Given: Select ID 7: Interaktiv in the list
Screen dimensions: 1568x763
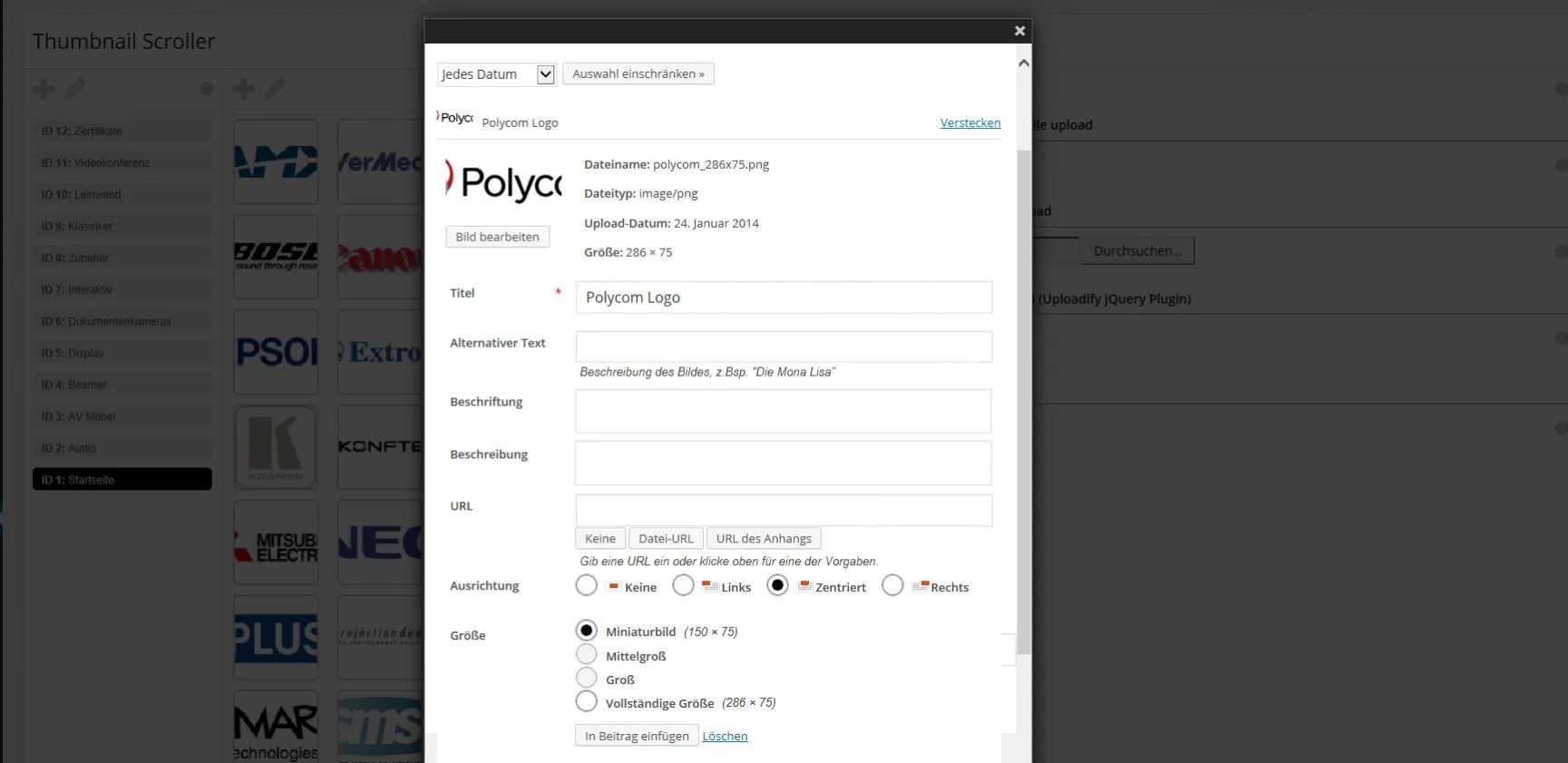Looking at the screenshot, I should coord(122,289).
